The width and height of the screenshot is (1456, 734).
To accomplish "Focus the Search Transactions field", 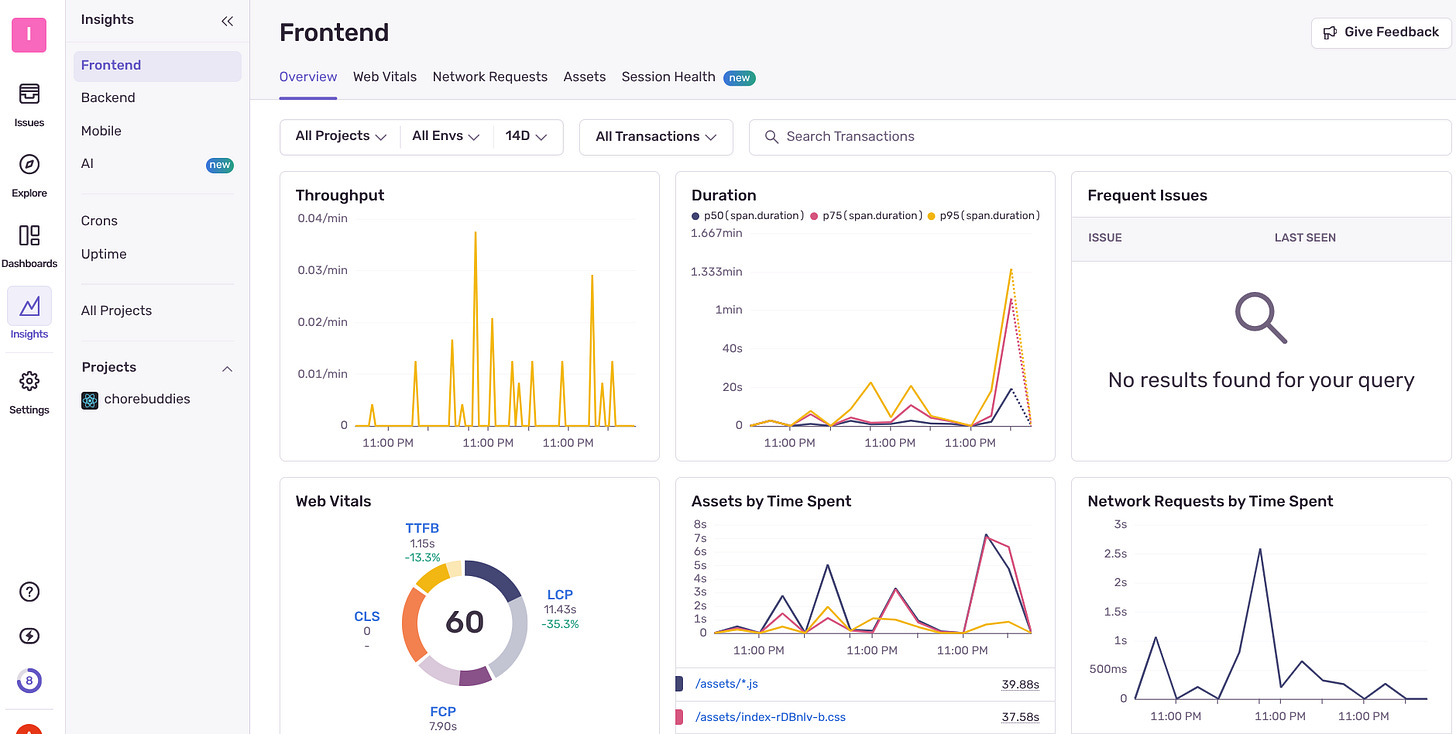I will [1100, 137].
